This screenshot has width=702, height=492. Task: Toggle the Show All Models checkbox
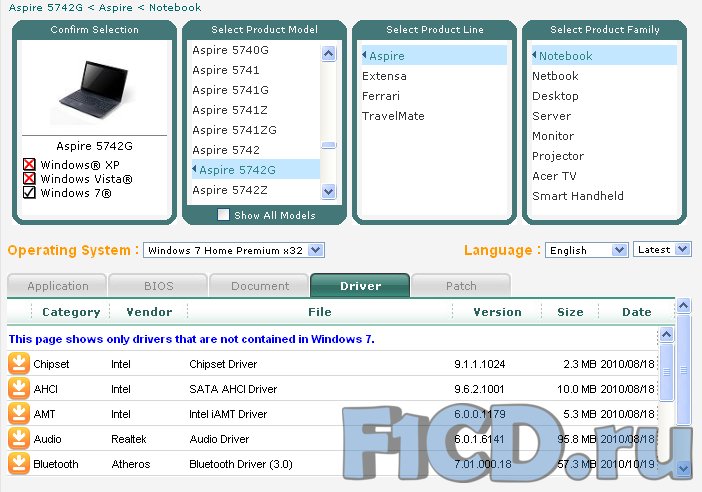(223, 214)
